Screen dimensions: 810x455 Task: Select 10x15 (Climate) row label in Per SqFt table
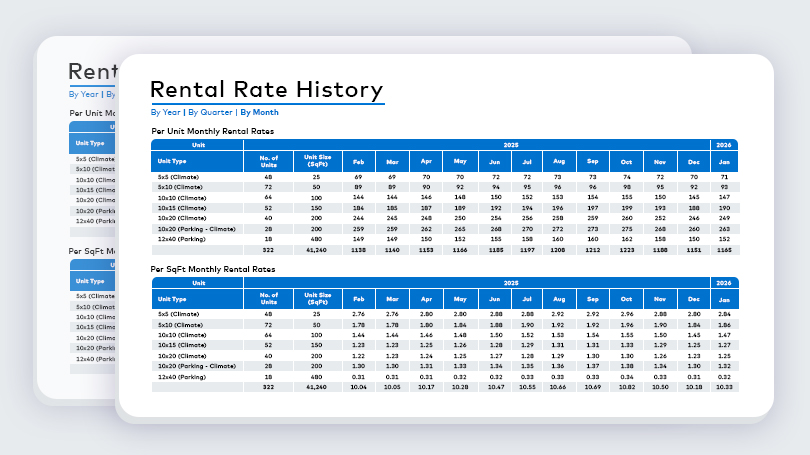(x=182, y=345)
